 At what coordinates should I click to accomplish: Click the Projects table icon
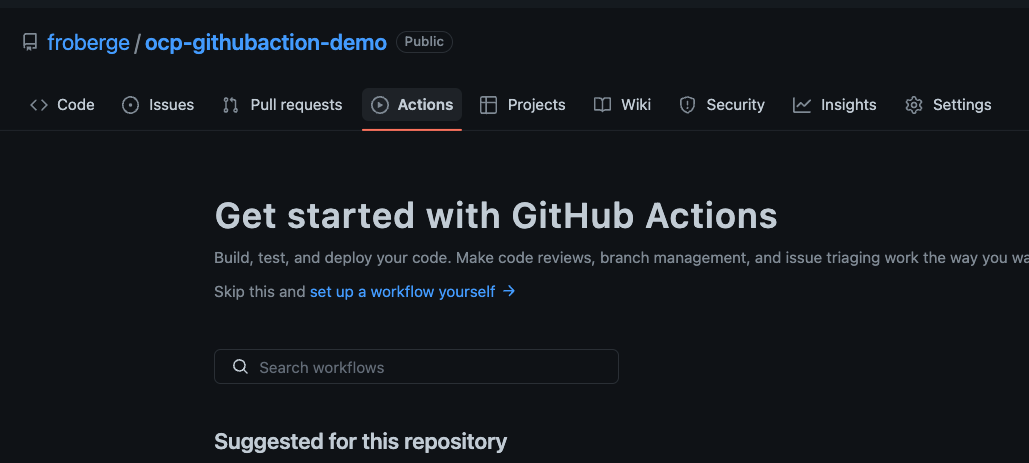point(488,105)
